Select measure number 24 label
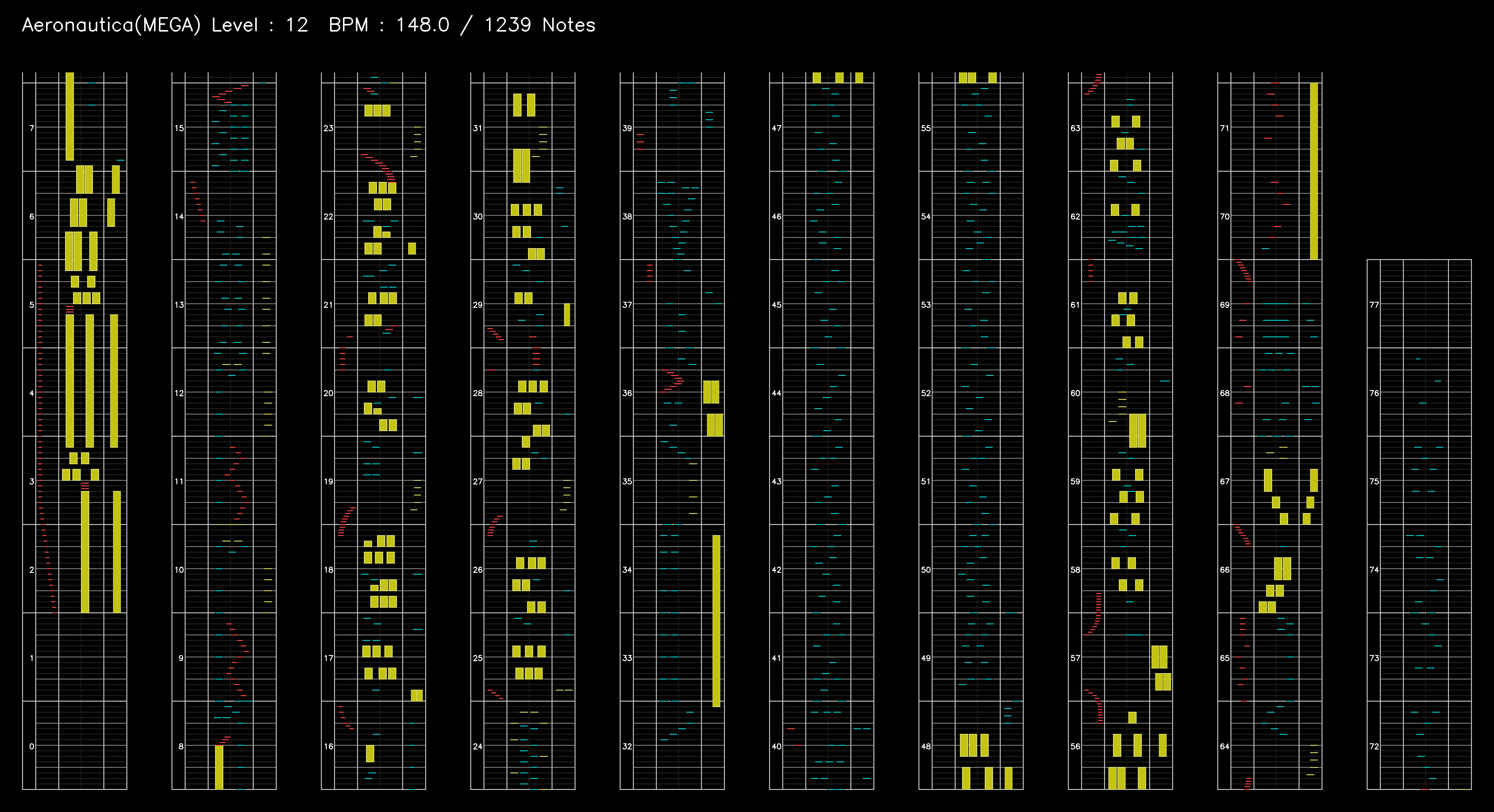Viewport: 1494px width, 812px height. (477, 746)
